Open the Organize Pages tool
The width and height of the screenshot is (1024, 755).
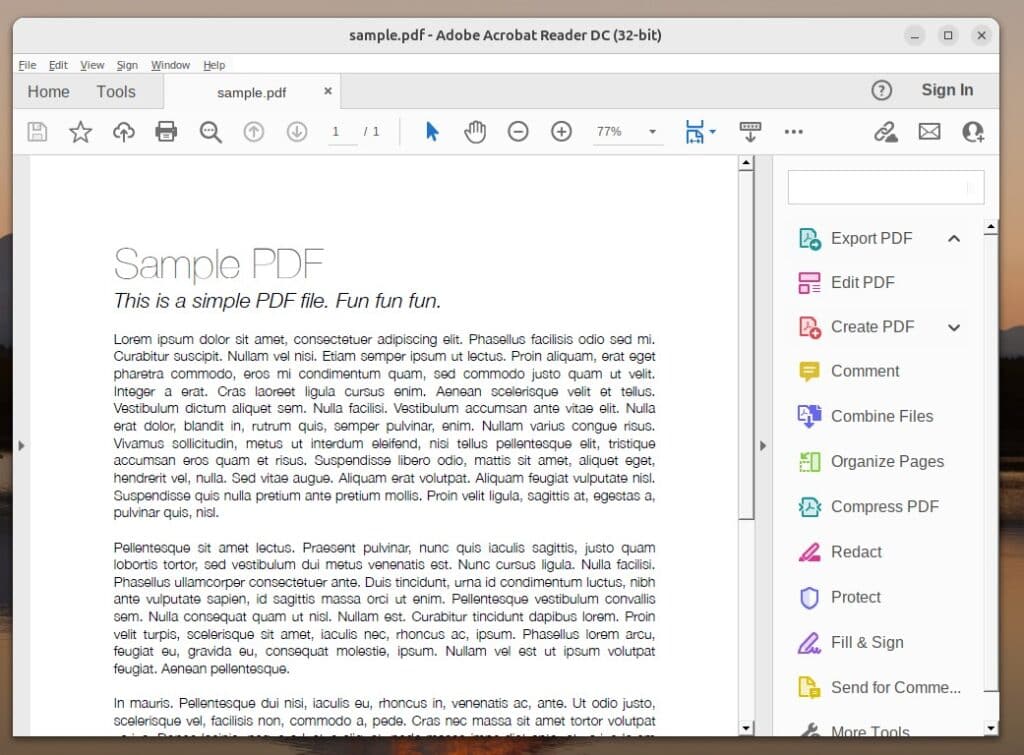(886, 461)
